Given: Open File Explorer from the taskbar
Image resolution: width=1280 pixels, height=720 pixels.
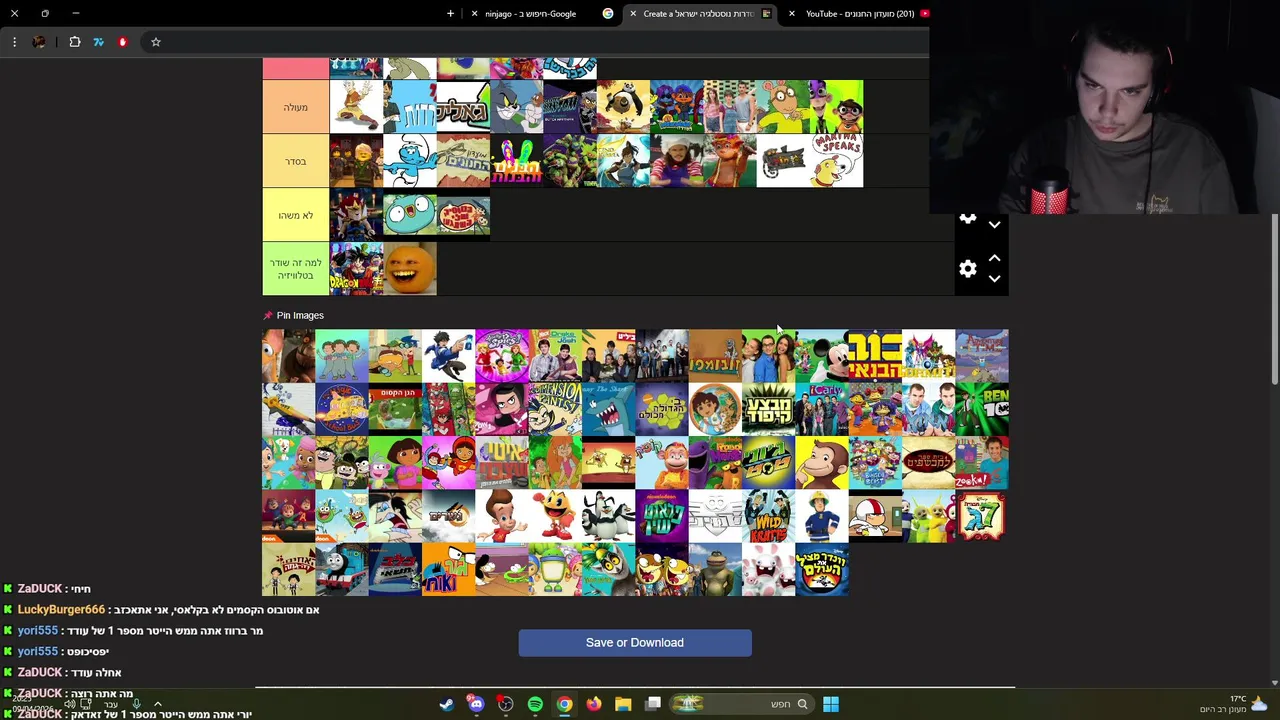Looking at the screenshot, I should pos(623,704).
